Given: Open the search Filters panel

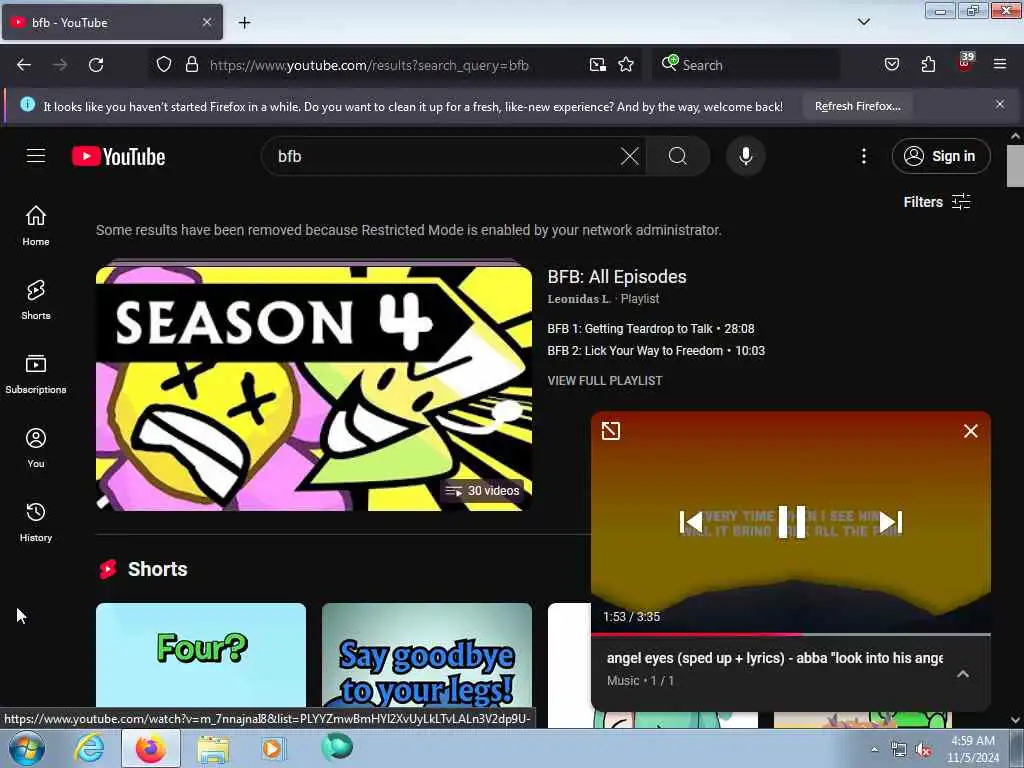Looking at the screenshot, I should (x=936, y=202).
